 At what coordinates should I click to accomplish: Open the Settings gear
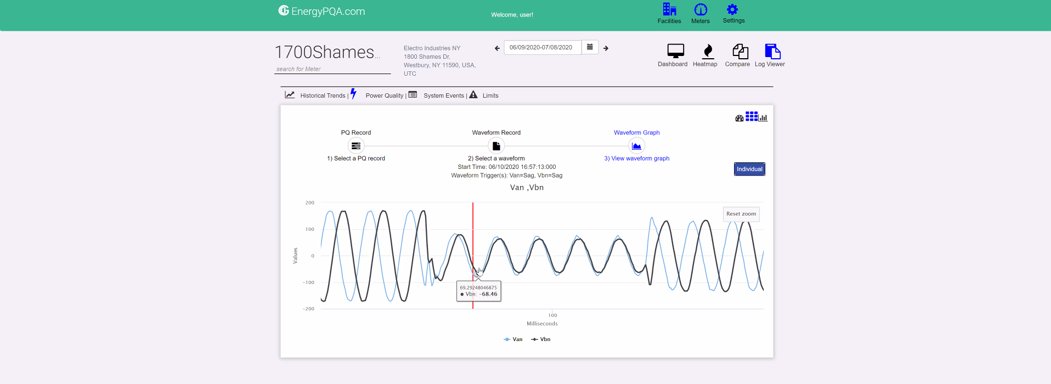coord(733,9)
